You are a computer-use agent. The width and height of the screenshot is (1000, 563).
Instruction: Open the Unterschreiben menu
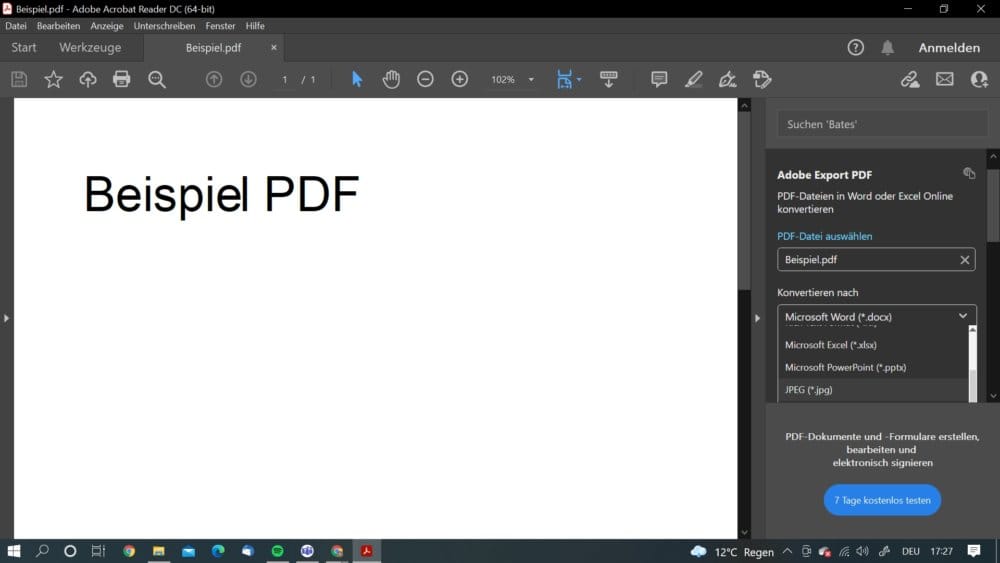(x=164, y=26)
